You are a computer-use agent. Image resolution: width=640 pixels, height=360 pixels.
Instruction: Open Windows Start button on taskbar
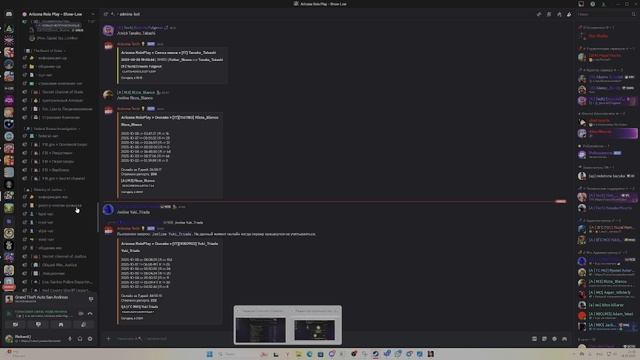point(209,354)
